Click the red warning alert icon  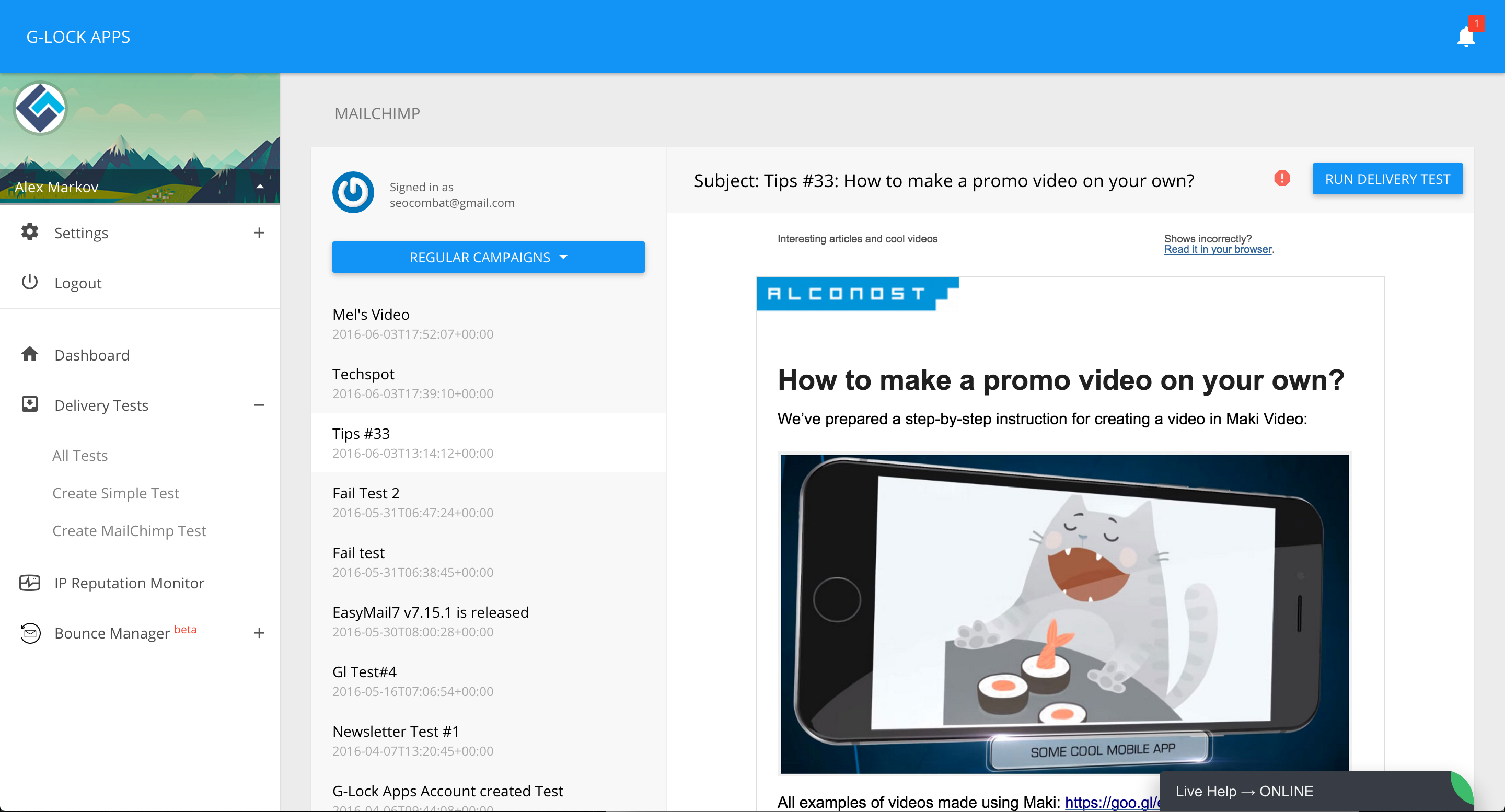point(1281,179)
